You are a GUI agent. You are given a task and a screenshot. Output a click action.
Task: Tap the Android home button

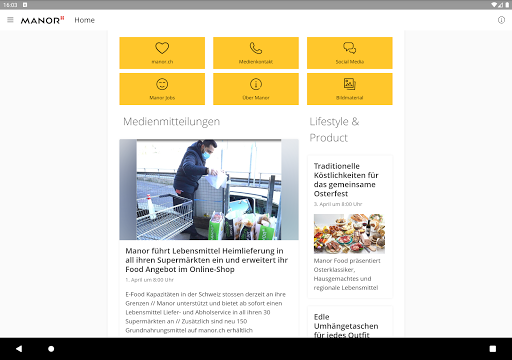[51, 349]
